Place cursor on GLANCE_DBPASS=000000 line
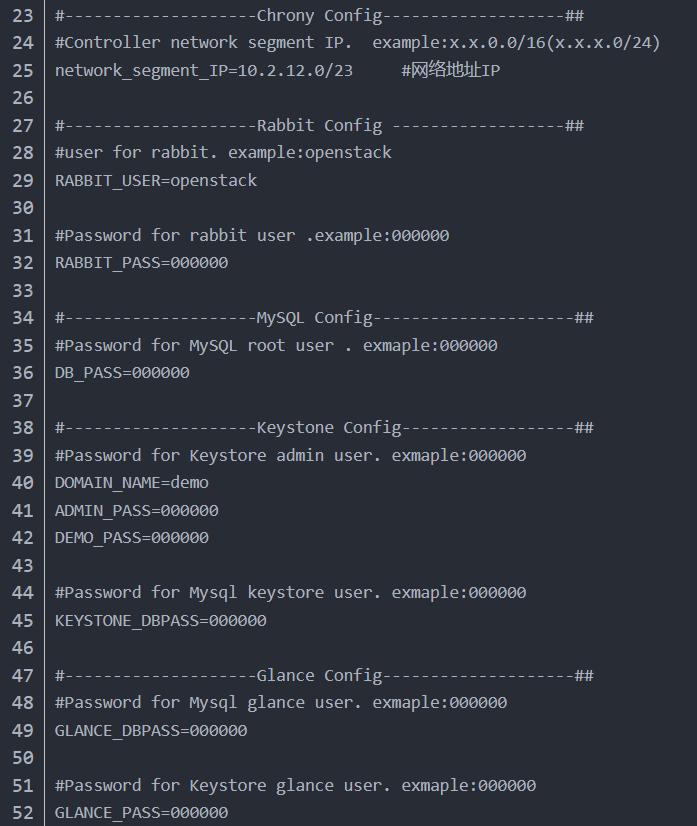This screenshot has height=826, width=697. (x=150, y=730)
